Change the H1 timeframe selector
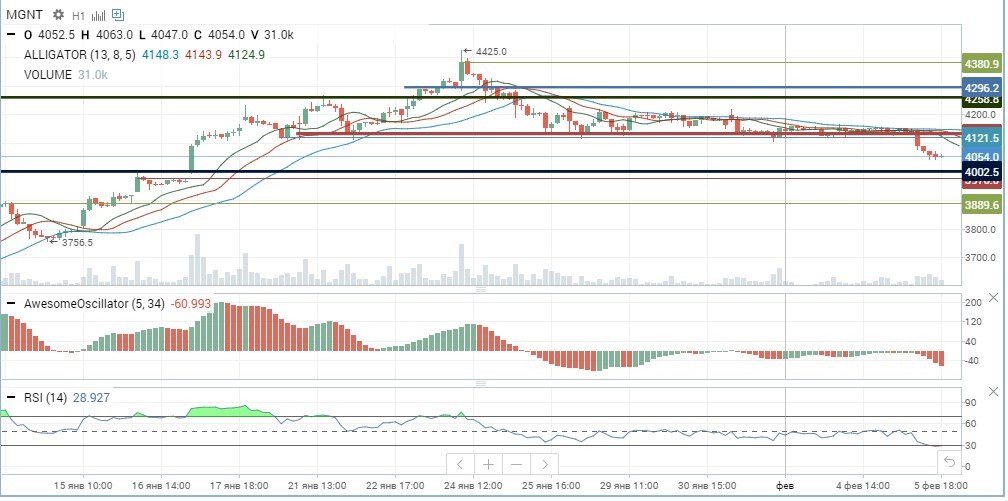Screen dimensions: 1008x501 (x=78, y=15)
